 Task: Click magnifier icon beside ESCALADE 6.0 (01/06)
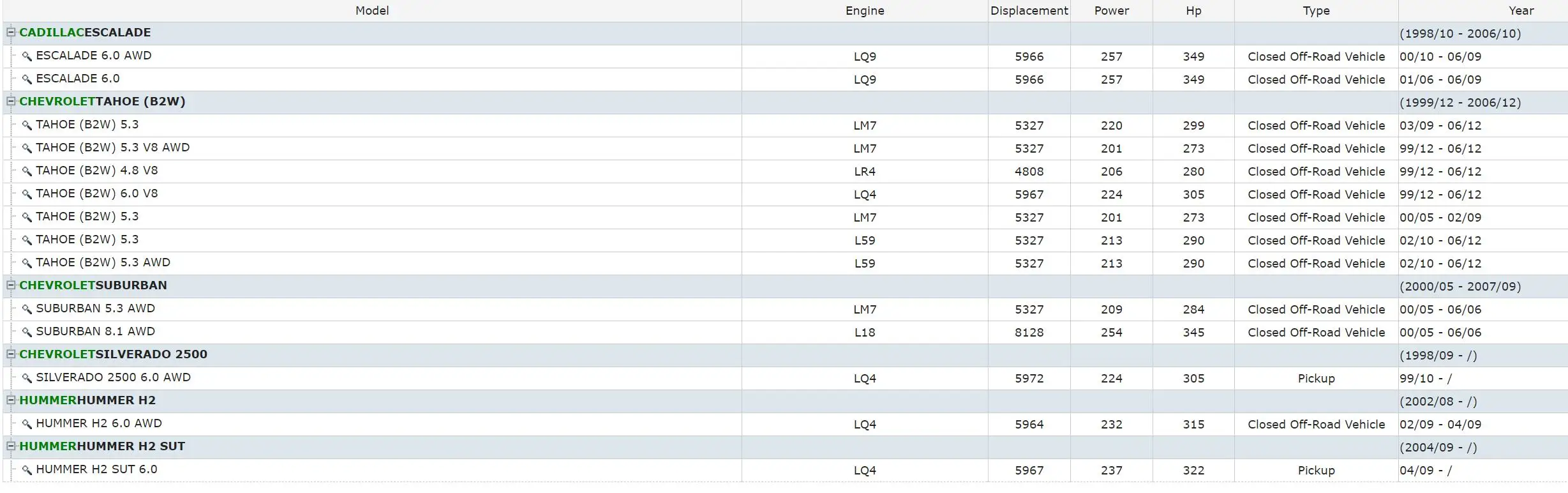point(27,79)
